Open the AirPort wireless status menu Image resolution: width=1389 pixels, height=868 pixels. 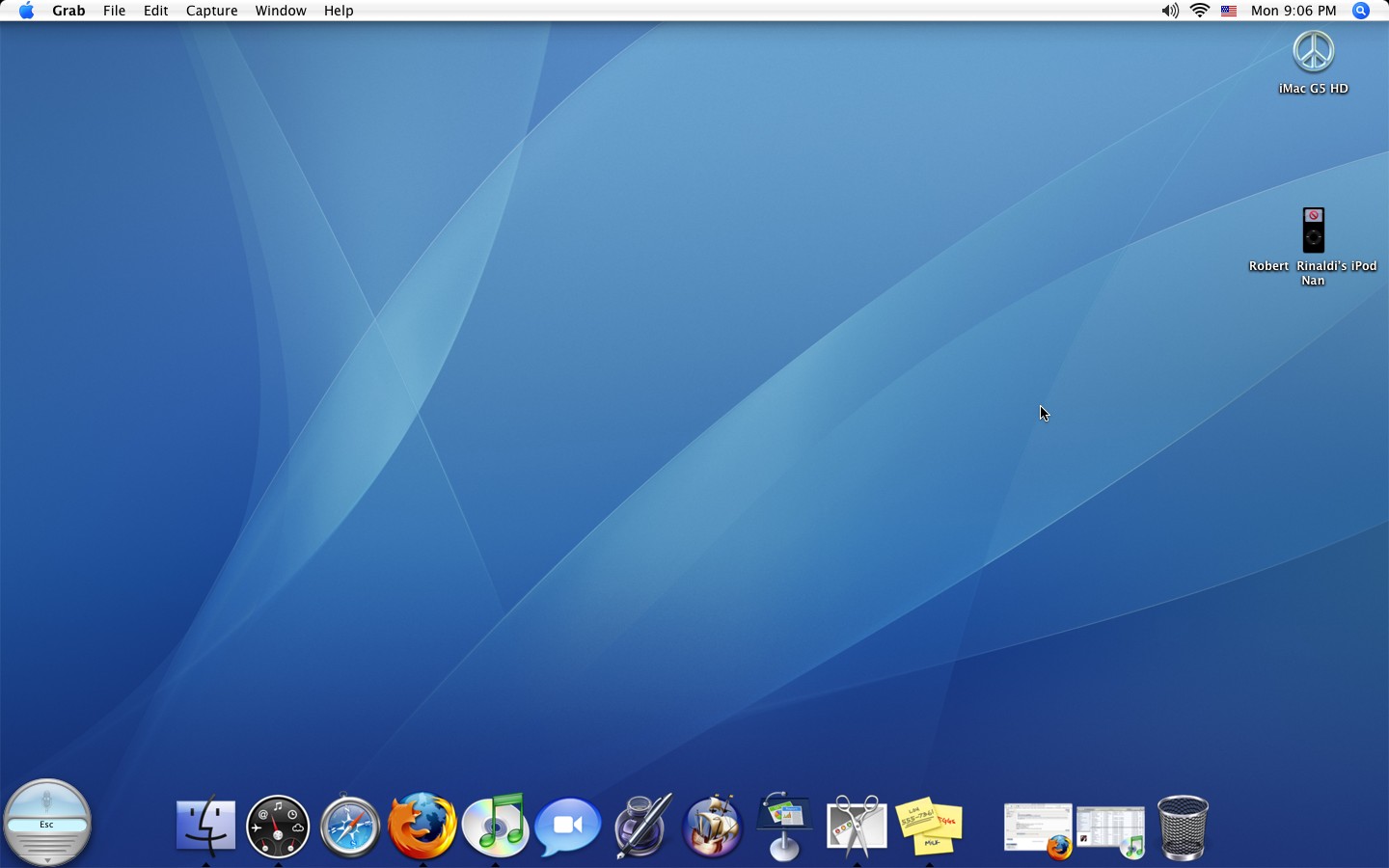[1200, 11]
